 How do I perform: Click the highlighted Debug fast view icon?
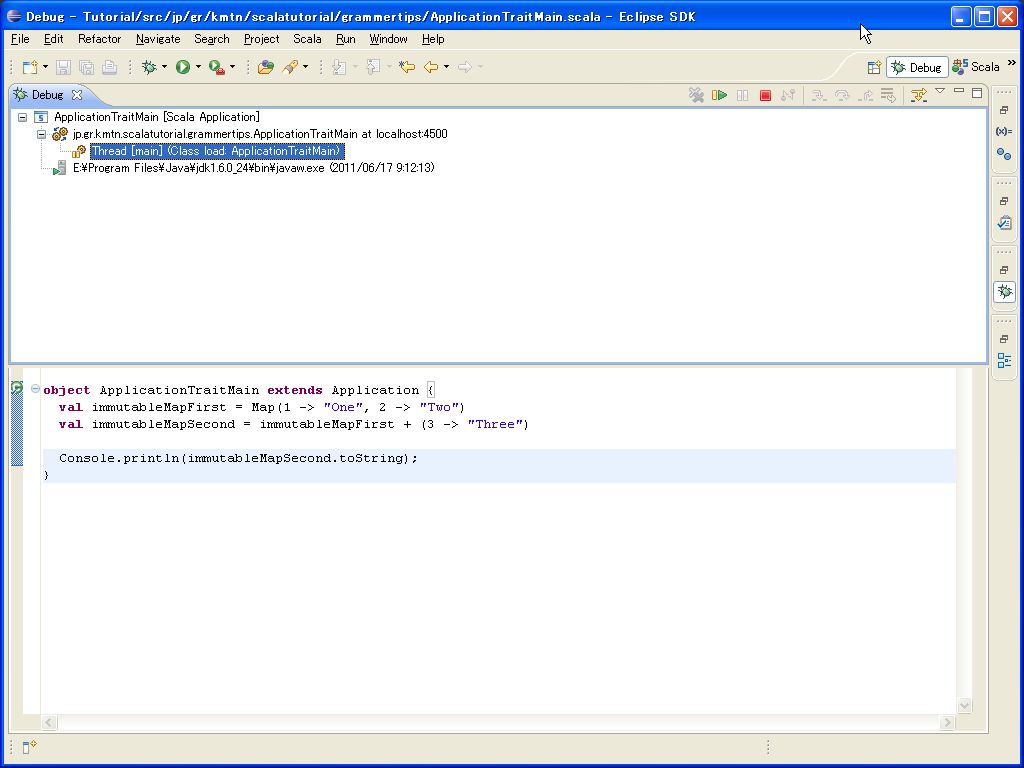(x=1004, y=291)
